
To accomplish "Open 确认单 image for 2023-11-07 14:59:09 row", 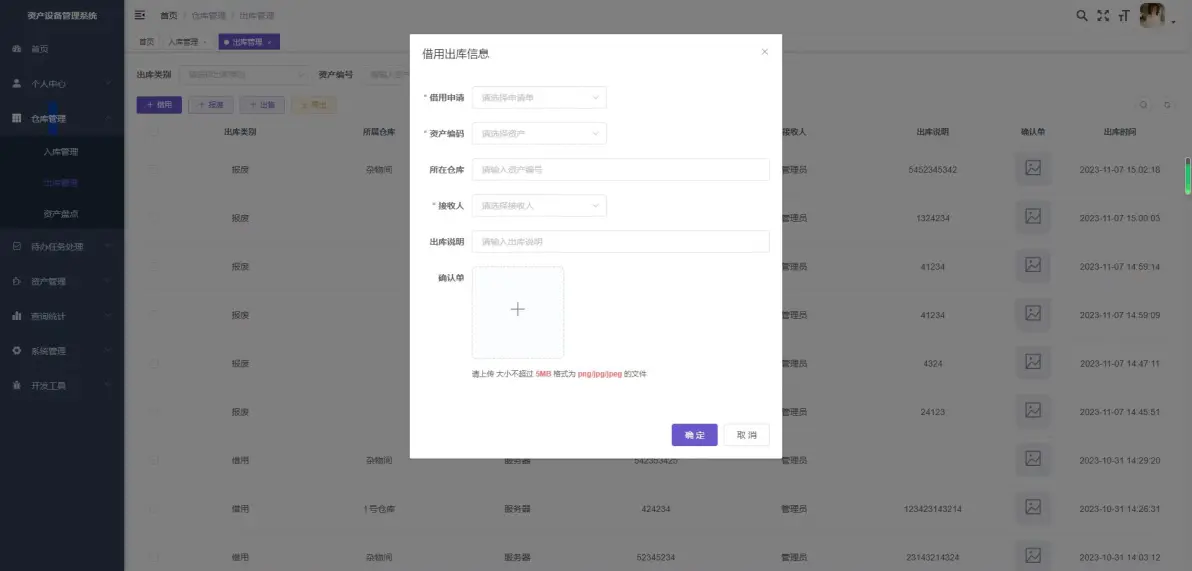I will 1033,315.
